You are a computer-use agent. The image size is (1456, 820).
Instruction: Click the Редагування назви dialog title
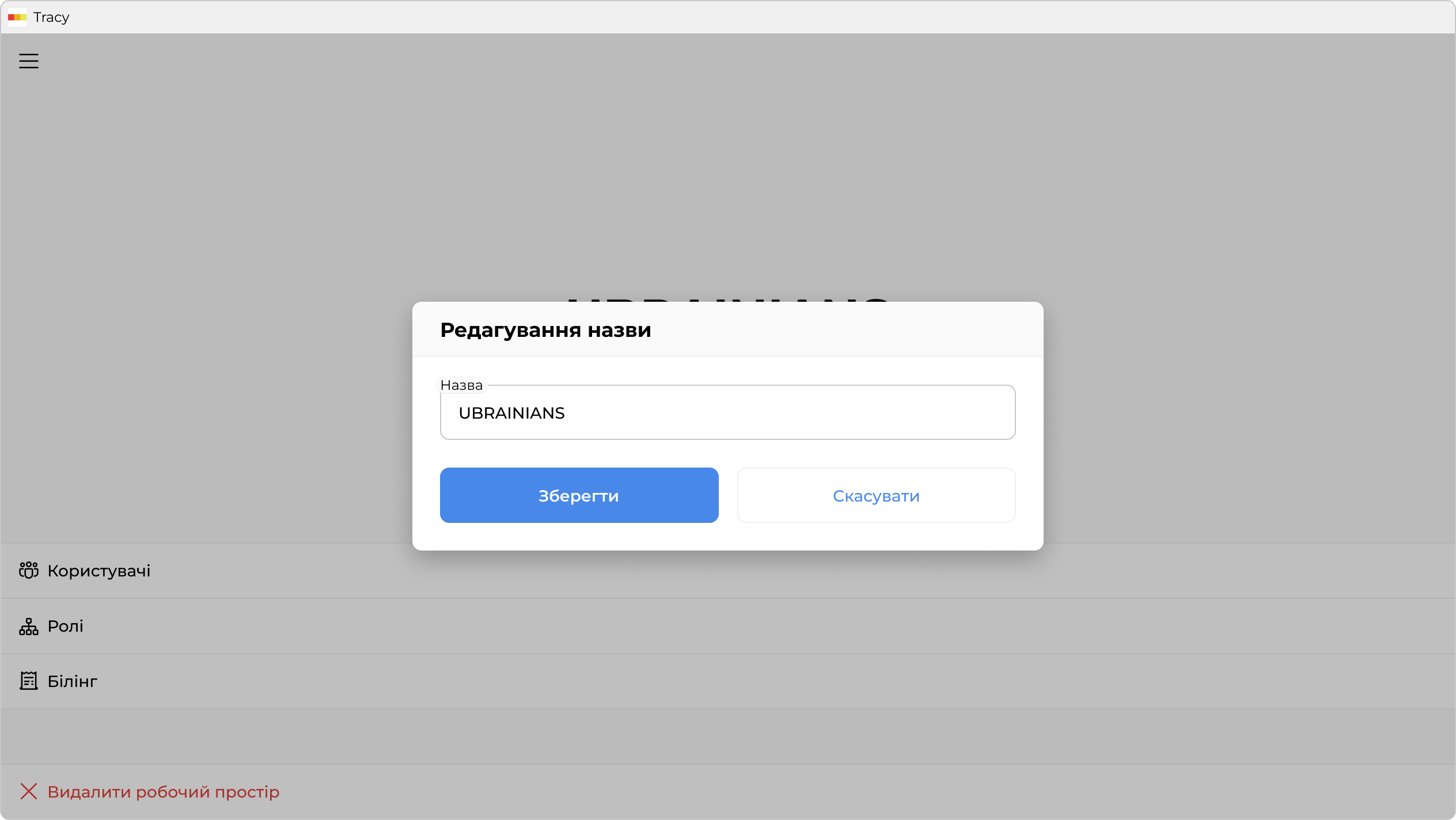(x=545, y=330)
